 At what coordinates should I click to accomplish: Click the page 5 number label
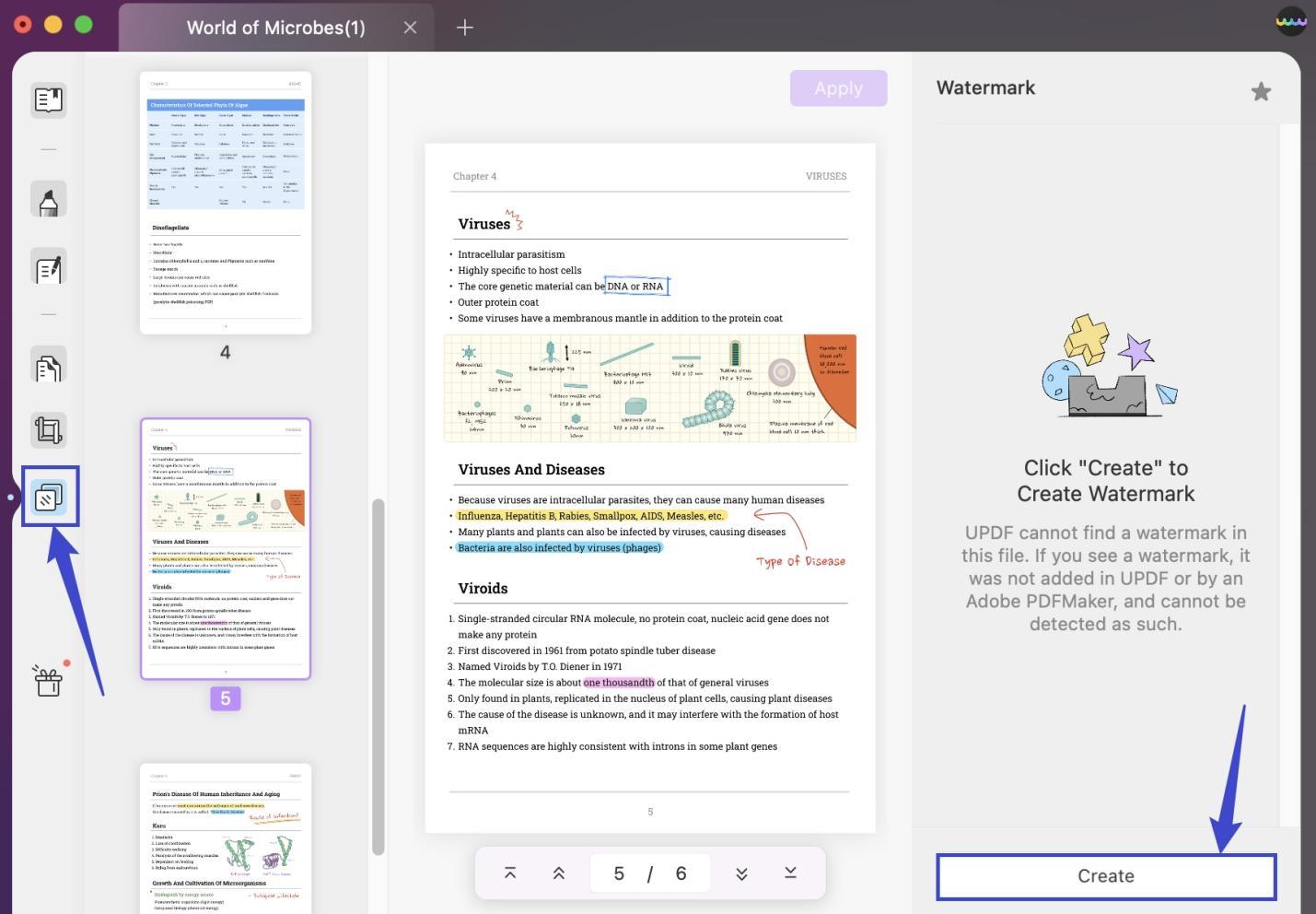click(226, 698)
